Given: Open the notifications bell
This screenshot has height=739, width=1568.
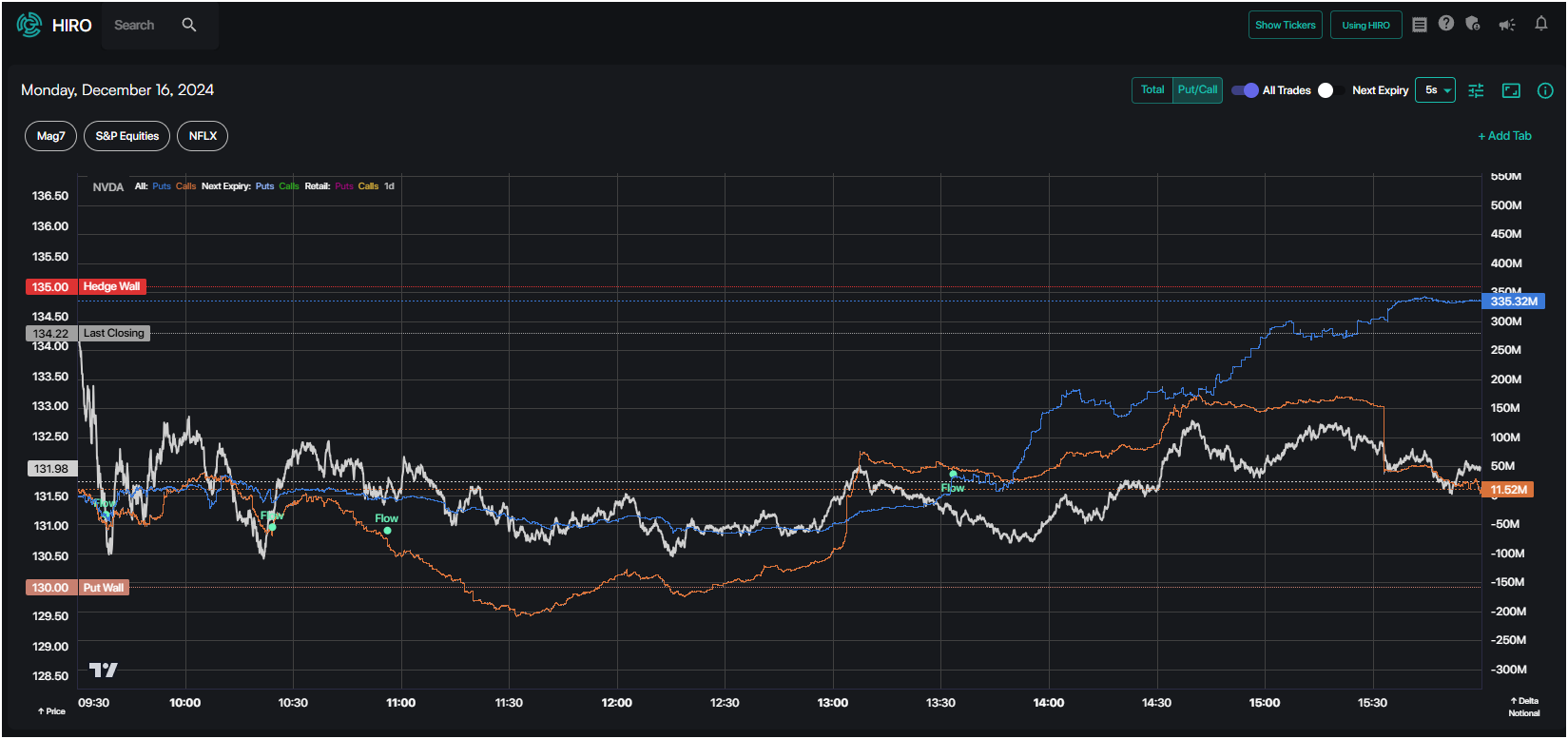Looking at the screenshot, I should (x=1541, y=24).
